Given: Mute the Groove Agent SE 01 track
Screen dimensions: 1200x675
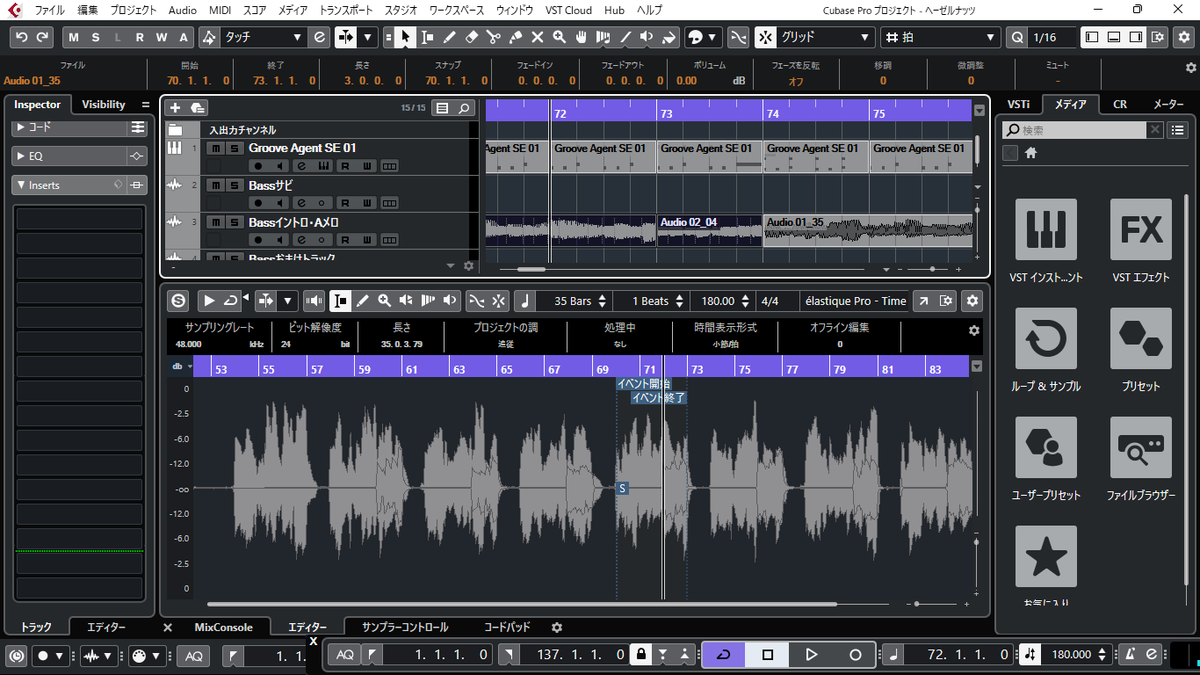Looking at the screenshot, I should 215,148.
